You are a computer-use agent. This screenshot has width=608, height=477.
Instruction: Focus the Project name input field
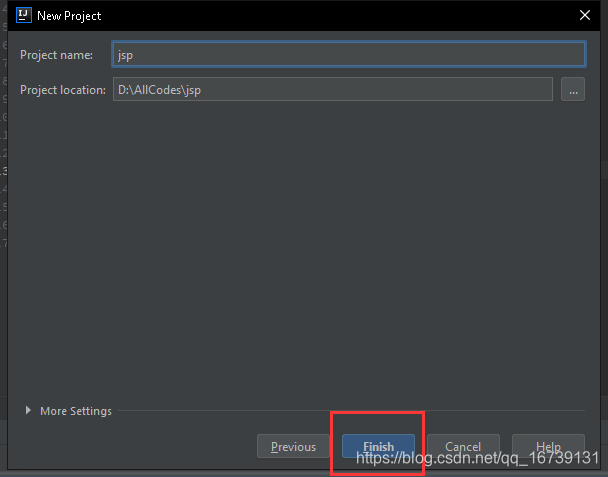[349, 54]
